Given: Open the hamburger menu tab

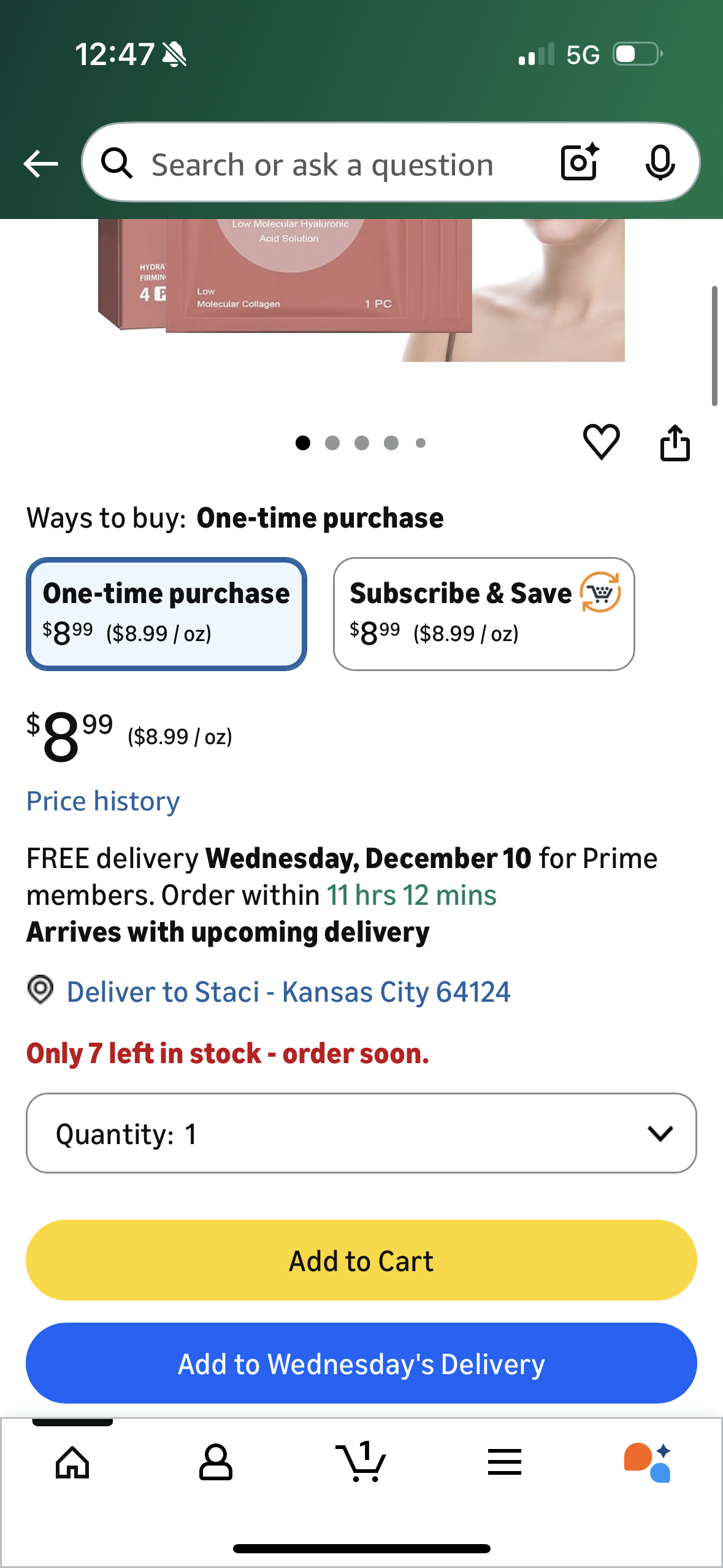Looking at the screenshot, I should [505, 1462].
